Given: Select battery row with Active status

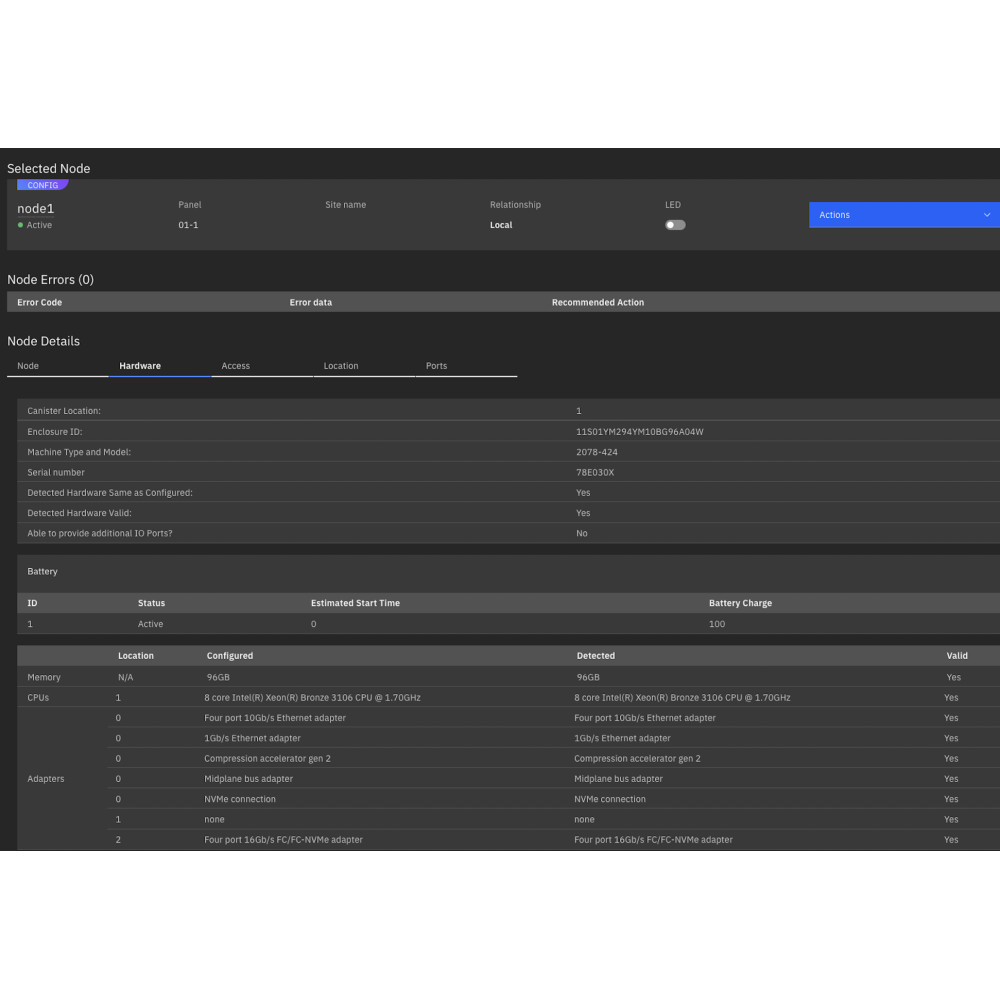Looking at the screenshot, I should click(x=150, y=624).
